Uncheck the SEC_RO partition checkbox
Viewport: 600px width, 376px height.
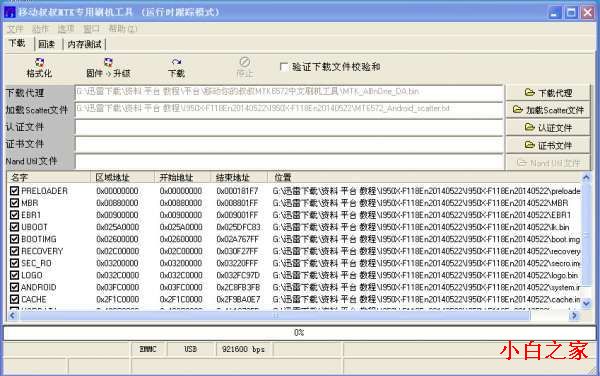15,263
